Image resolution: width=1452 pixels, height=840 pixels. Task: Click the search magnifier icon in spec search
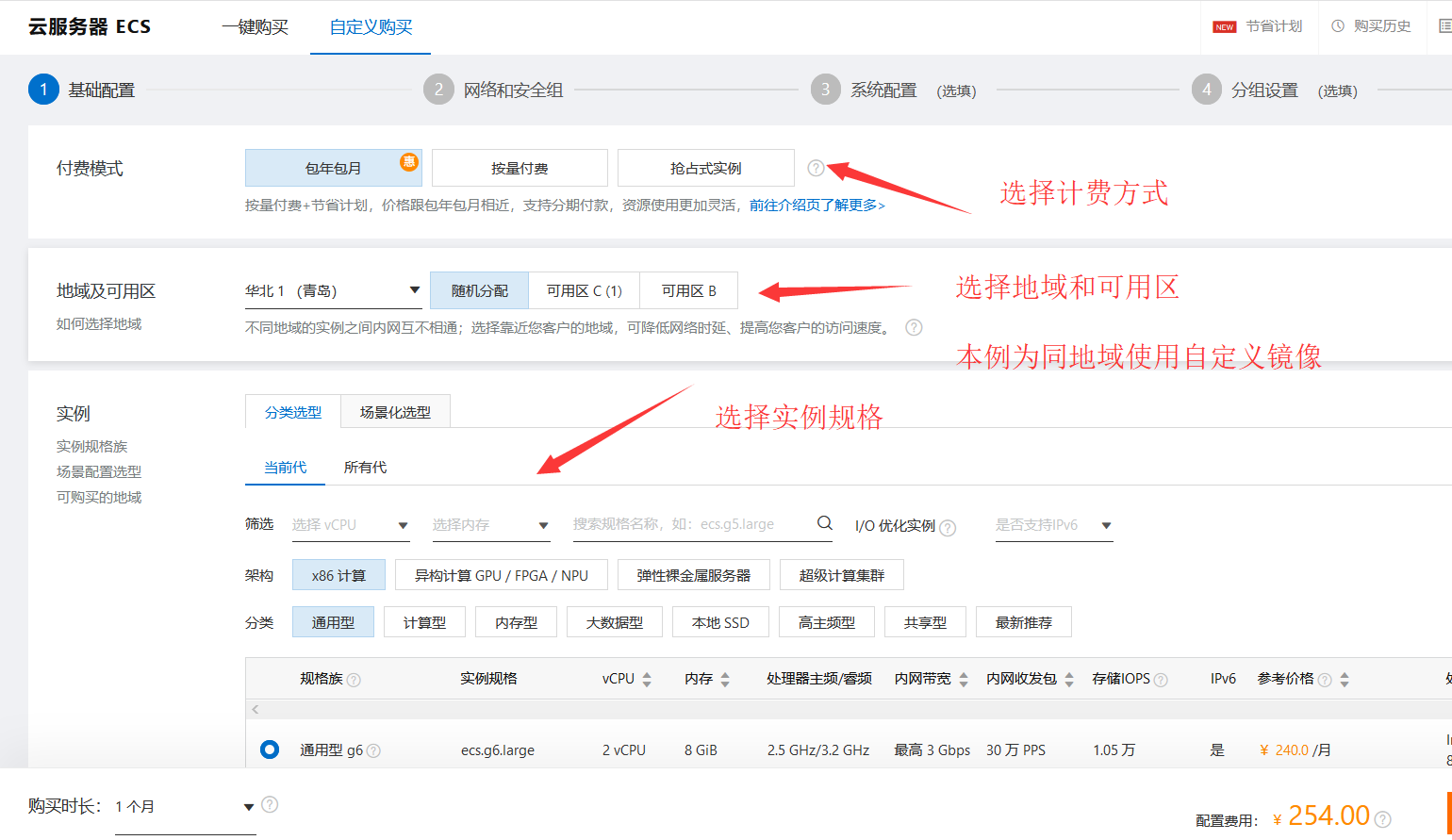click(824, 523)
